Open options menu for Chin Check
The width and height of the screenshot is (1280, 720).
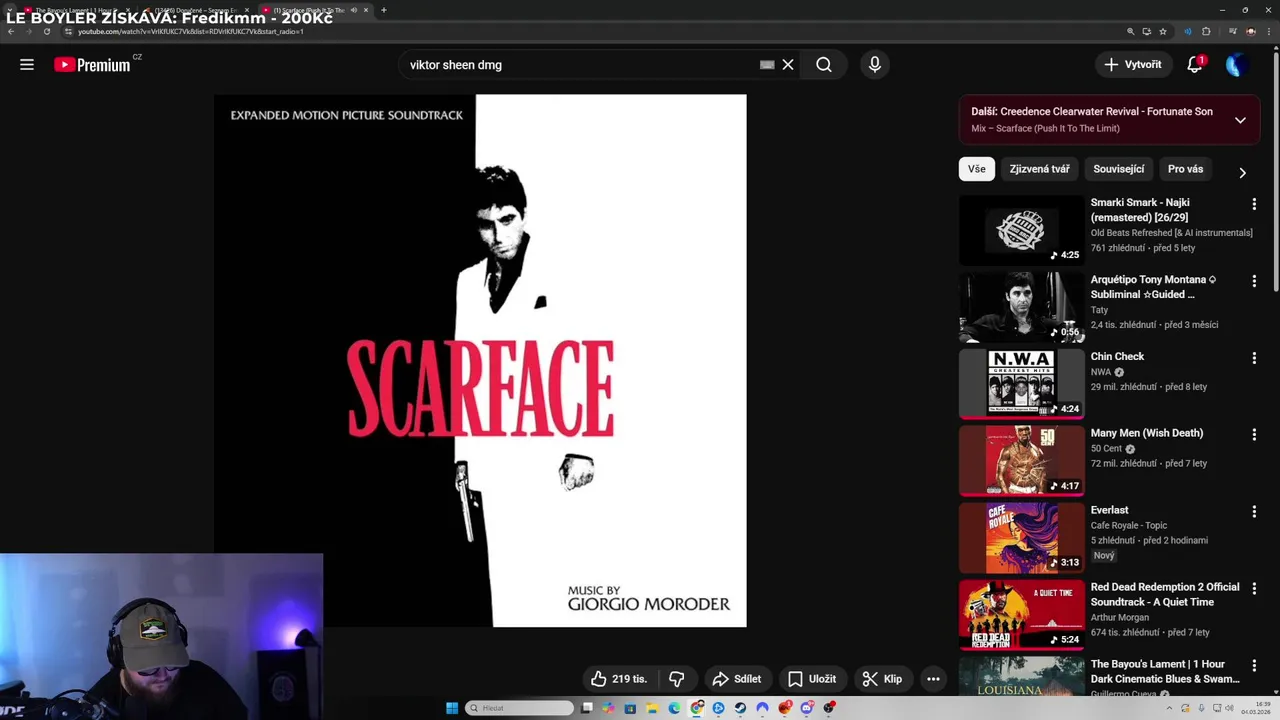[1254, 358]
